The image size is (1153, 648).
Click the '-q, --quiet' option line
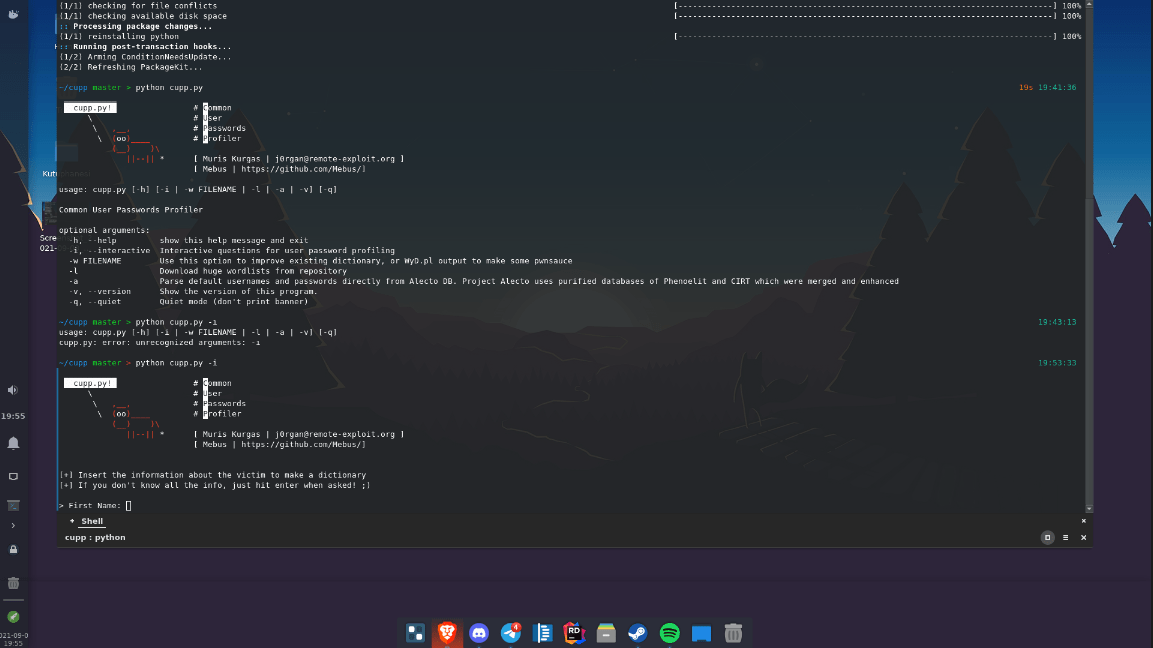pos(188,302)
